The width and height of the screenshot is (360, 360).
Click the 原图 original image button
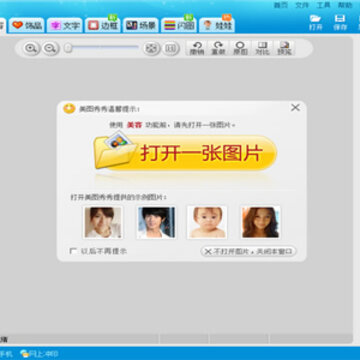[240, 48]
